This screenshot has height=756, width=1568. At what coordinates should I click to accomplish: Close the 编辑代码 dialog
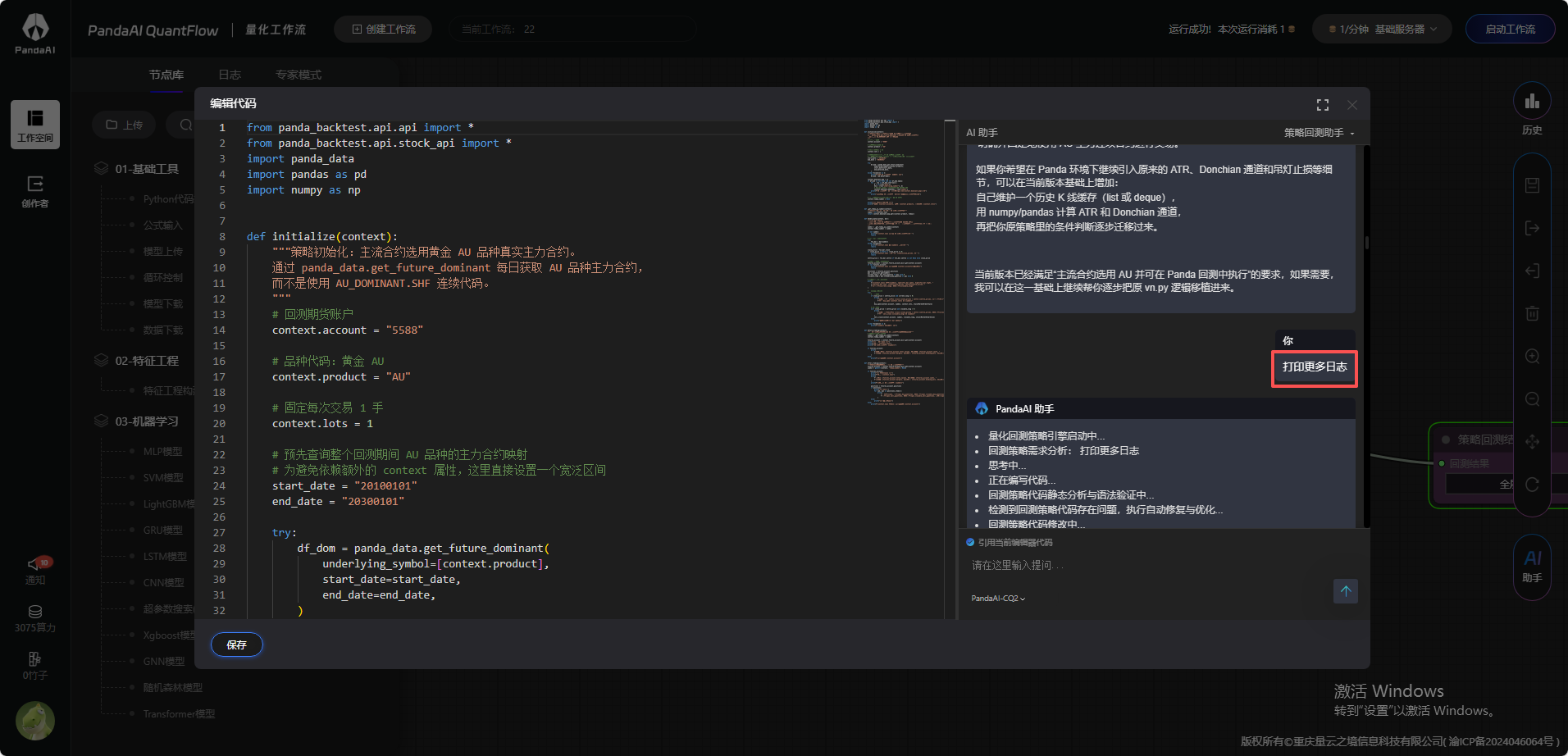[1352, 105]
